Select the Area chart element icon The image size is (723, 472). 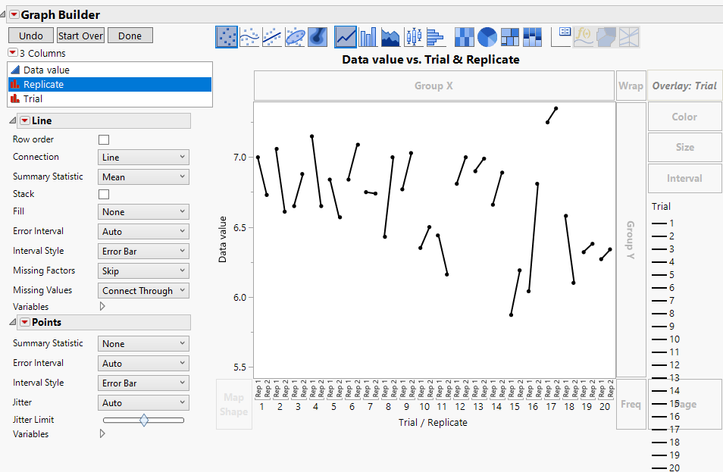(x=390, y=37)
